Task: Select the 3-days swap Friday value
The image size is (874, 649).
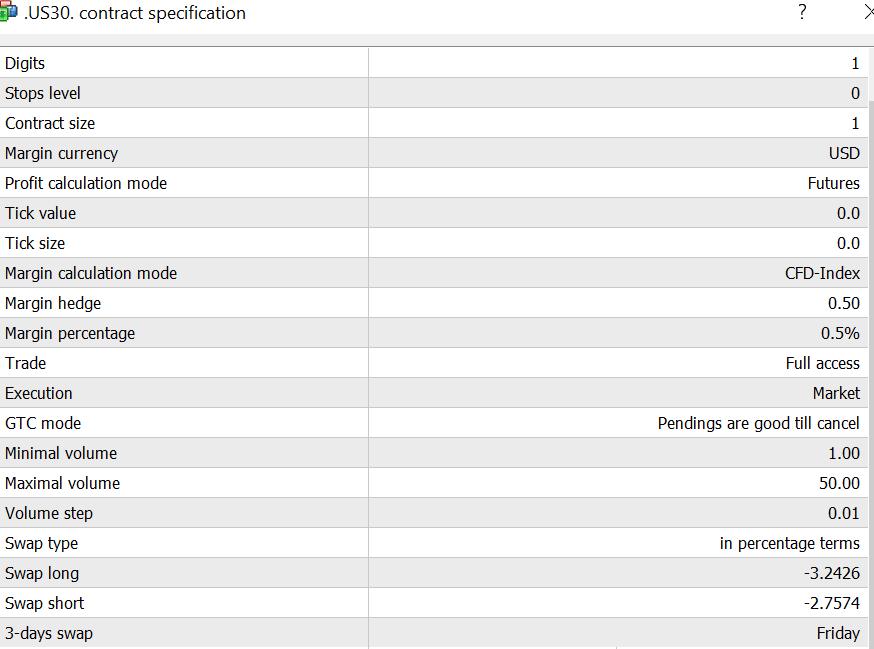Action: click(838, 633)
